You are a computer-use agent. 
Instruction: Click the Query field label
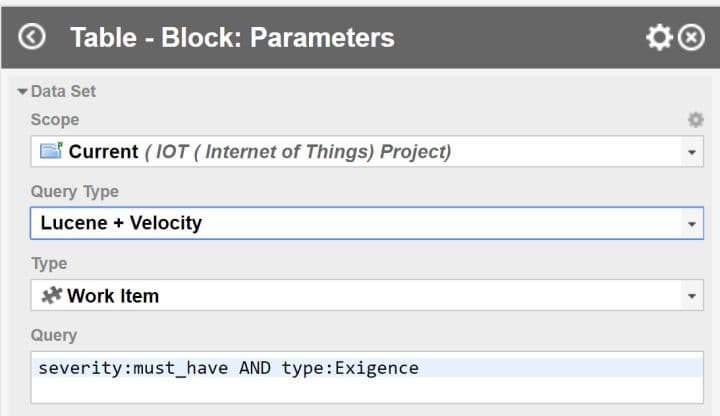tap(53, 335)
